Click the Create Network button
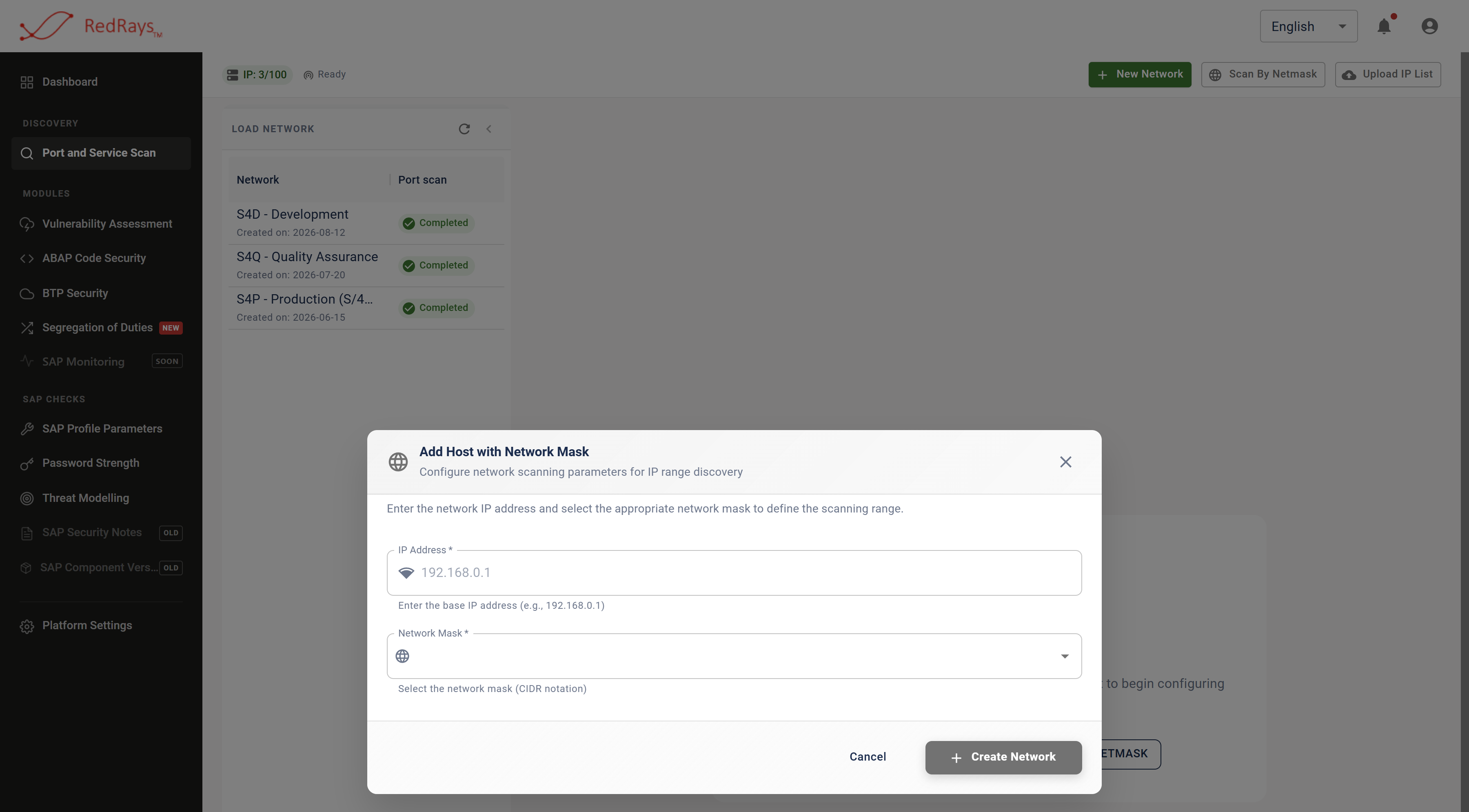Screen dimensions: 1469x812 point(1003,757)
